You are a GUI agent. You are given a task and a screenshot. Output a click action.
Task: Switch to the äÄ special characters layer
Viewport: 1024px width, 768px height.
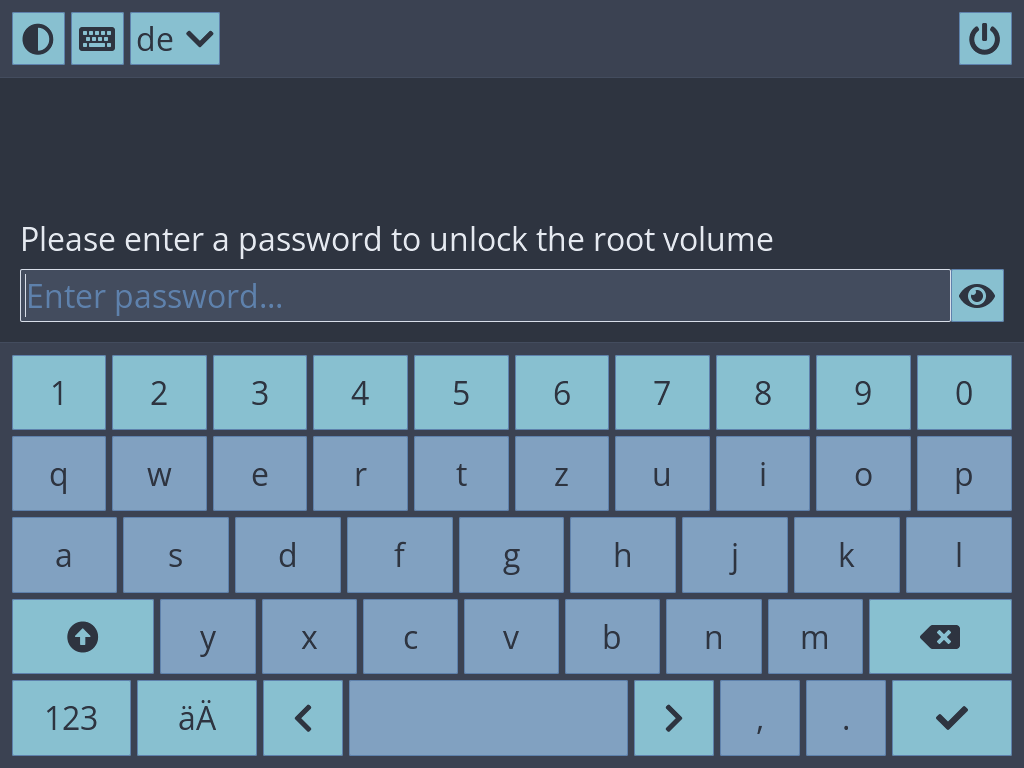197,718
